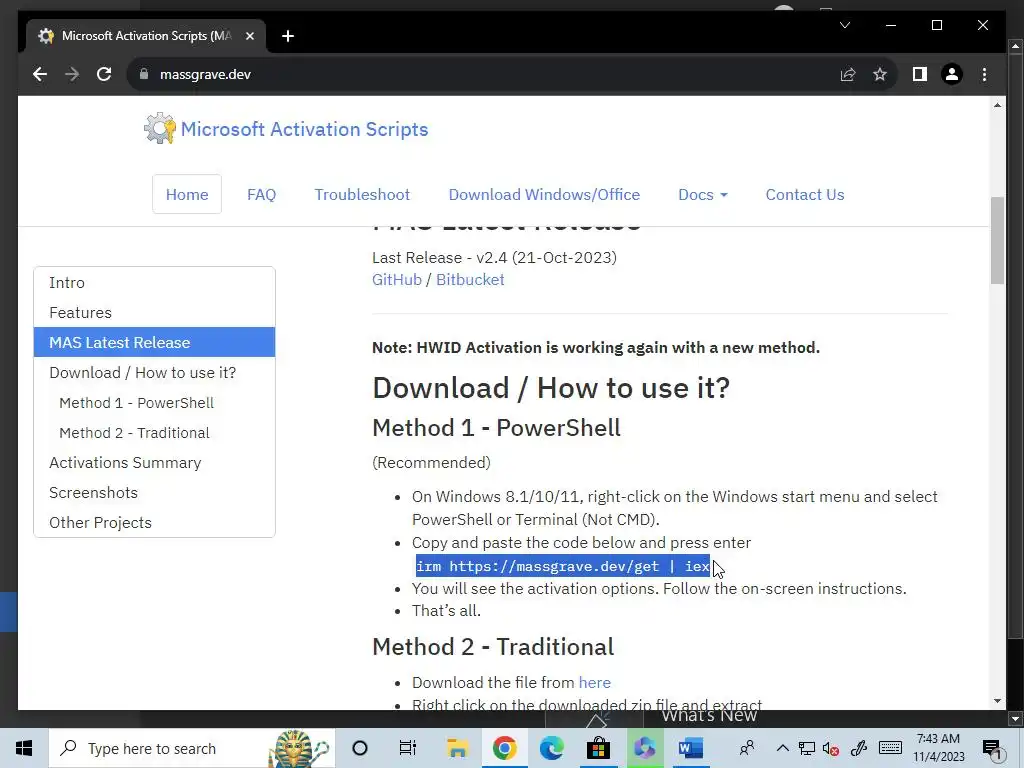Open Microsoft Edge from taskbar
The height and width of the screenshot is (768, 1024).
552,748
